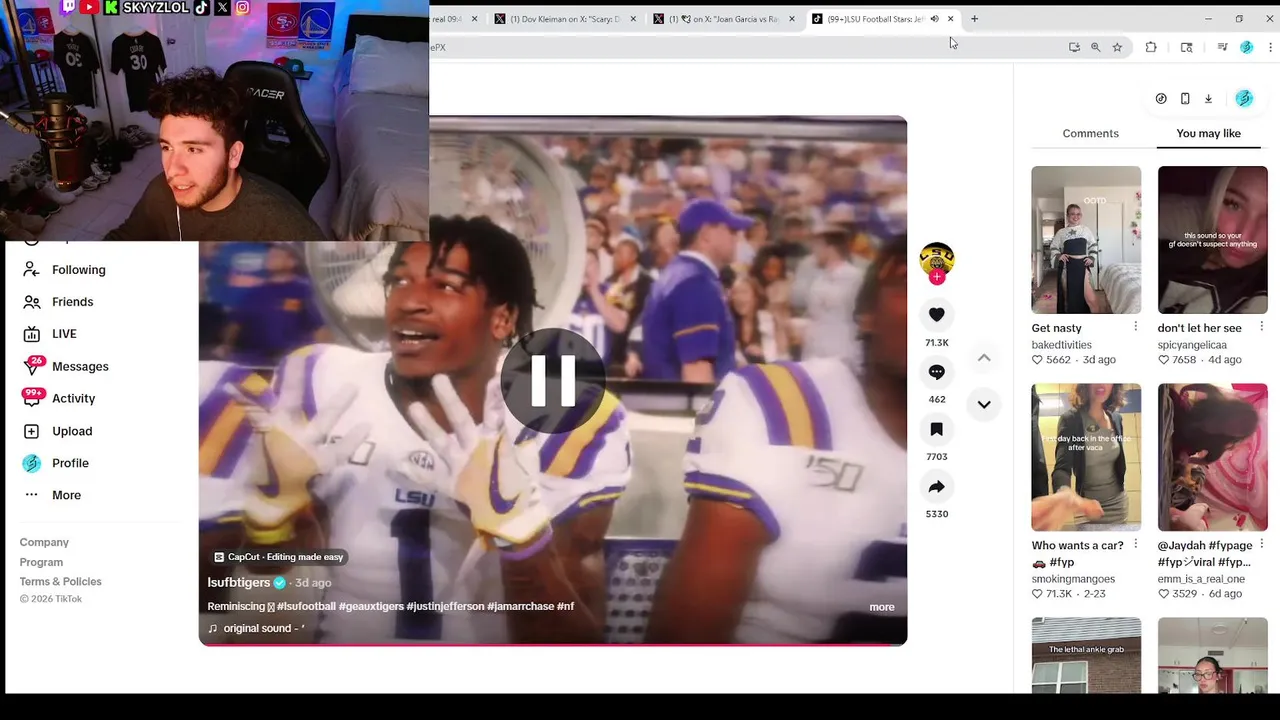The height and width of the screenshot is (720, 1280).
Task: Pause the playing TikTok video
Action: point(553,380)
